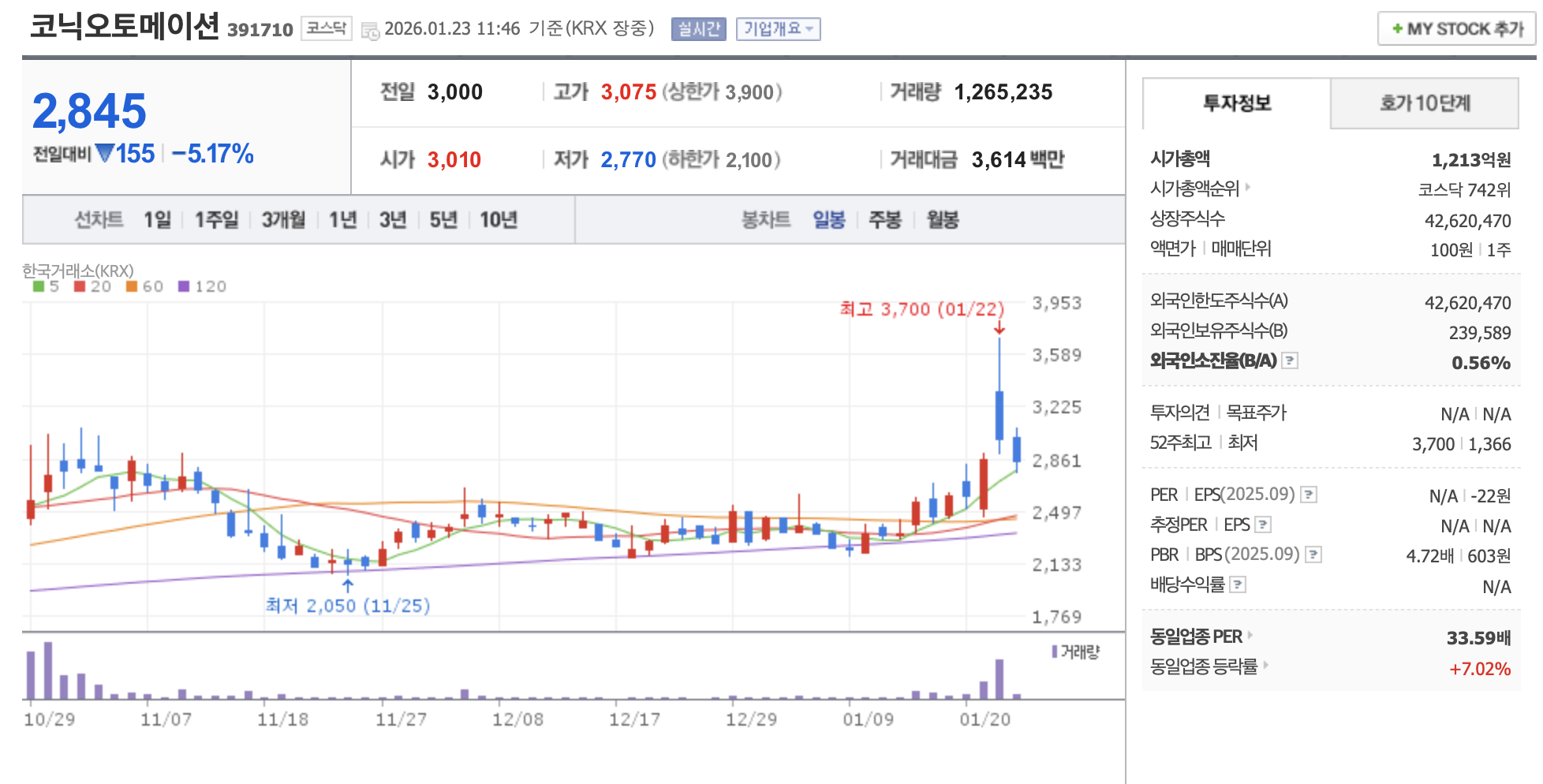
Task: Select the 10년 line chart period
Action: click(x=499, y=220)
